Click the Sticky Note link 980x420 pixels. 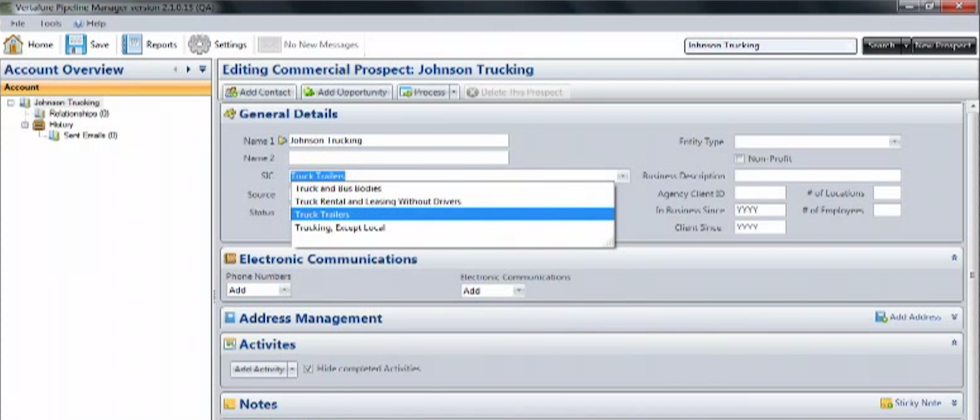(x=911, y=403)
